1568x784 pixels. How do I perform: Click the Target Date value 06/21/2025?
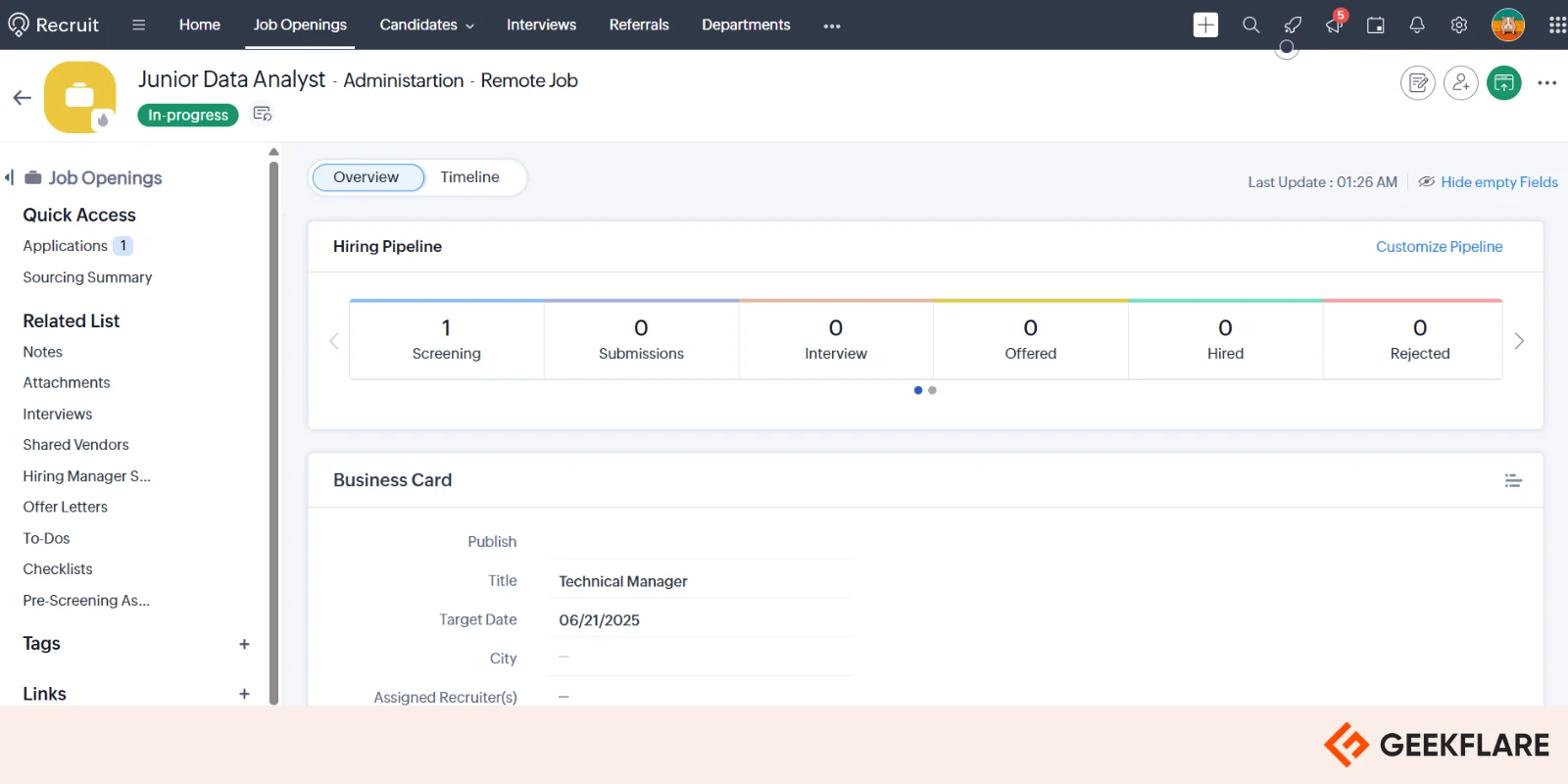pos(599,620)
